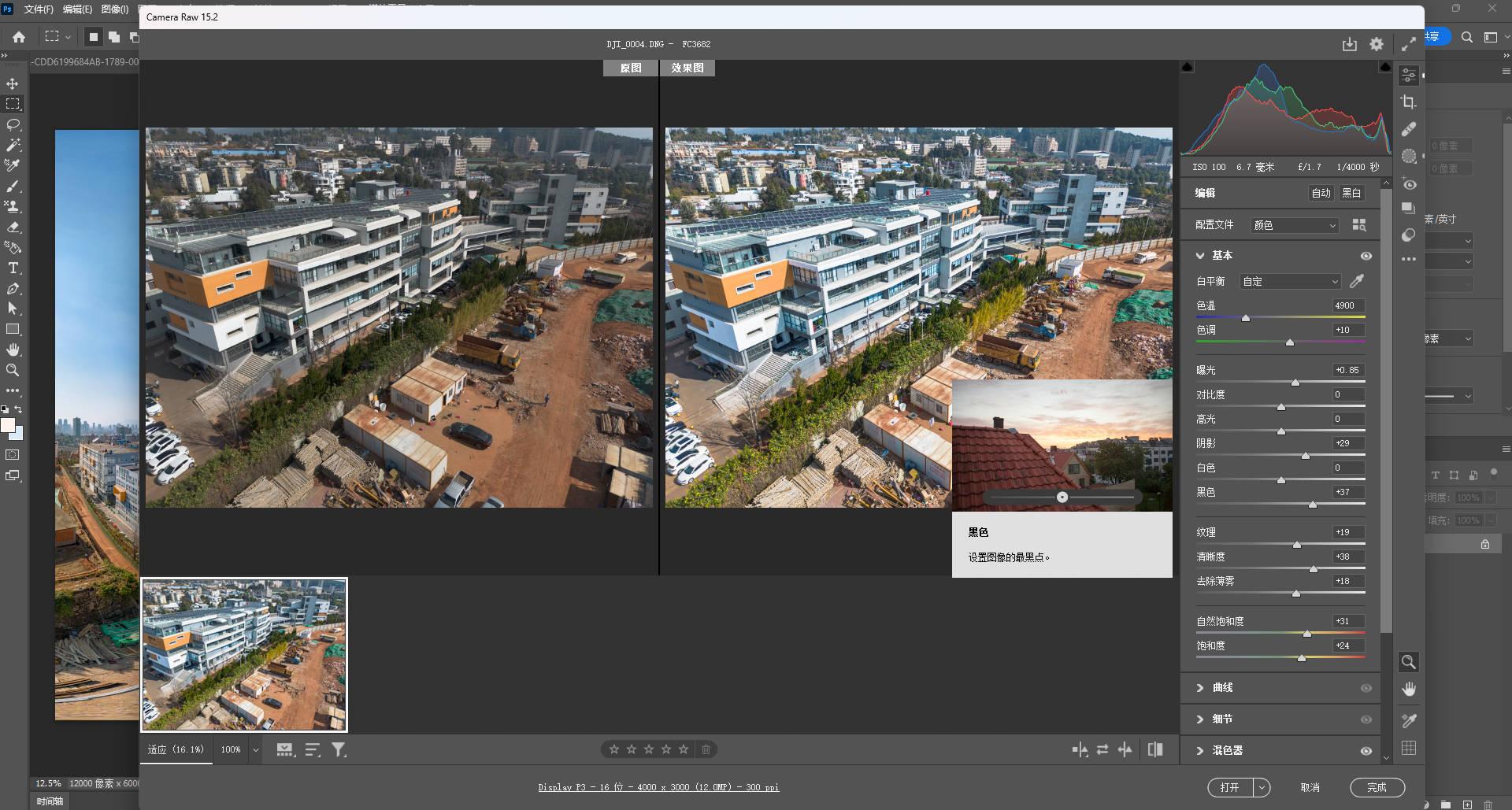Expand the 曲线 panel section
The image size is (1512, 810).
point(1200,688)
